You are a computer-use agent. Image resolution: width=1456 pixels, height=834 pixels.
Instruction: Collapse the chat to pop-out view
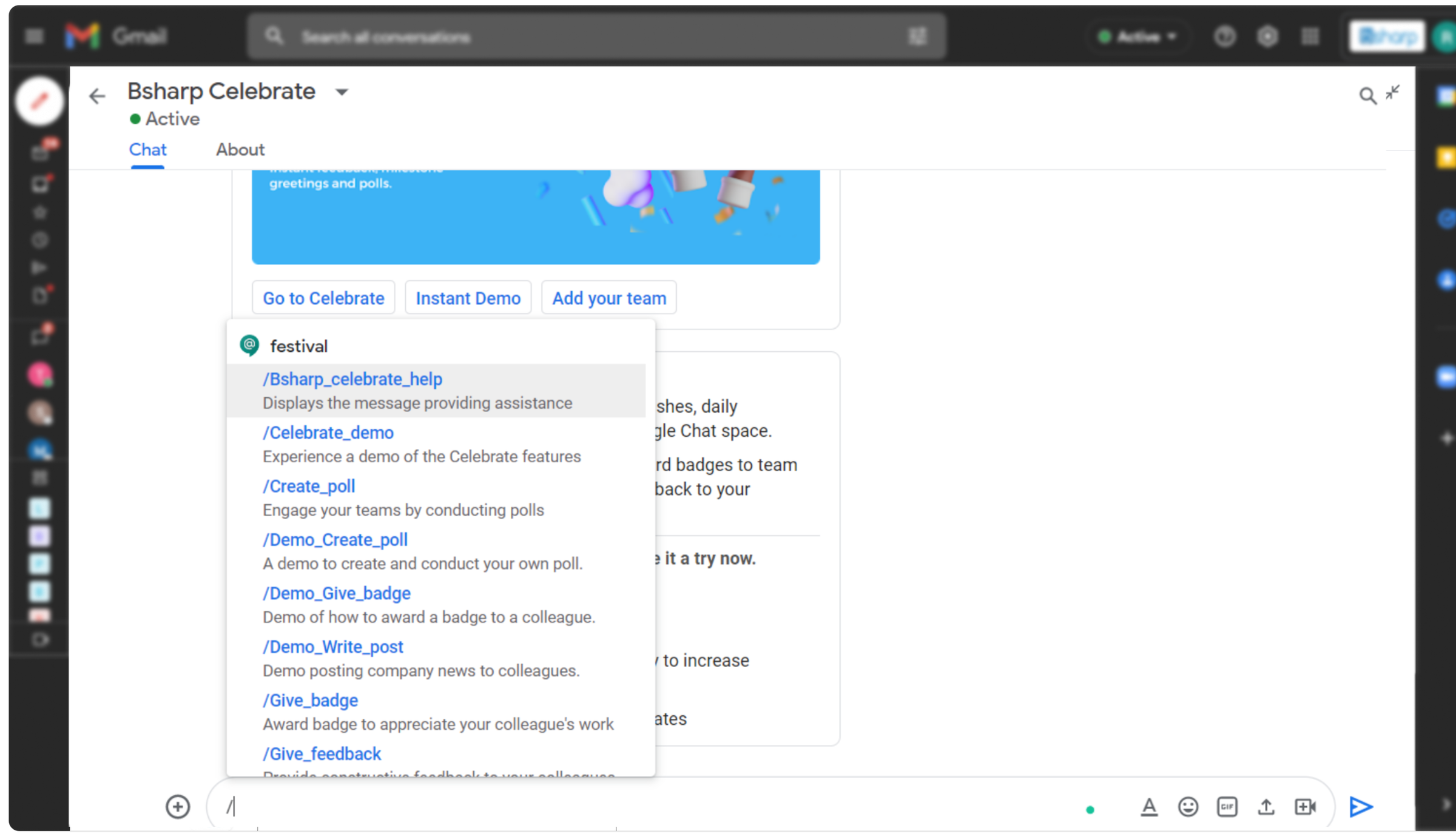[x=1393, y=92]
